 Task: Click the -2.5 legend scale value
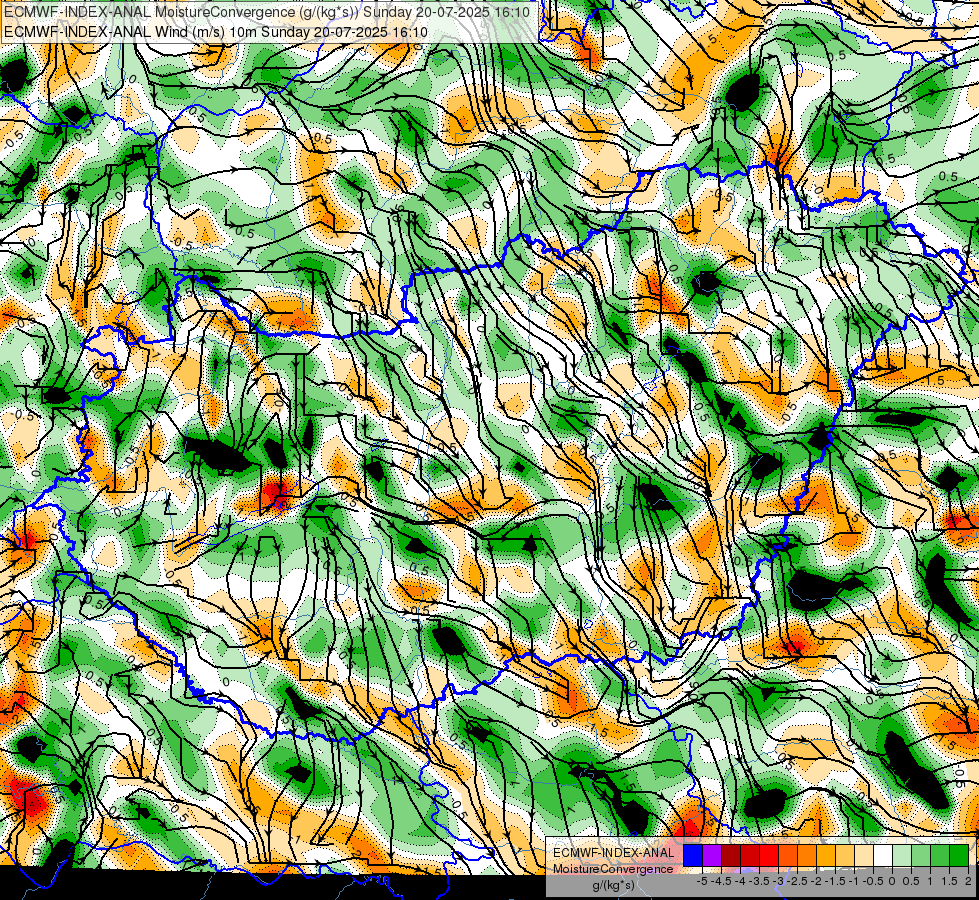click(x=797, y=881)
